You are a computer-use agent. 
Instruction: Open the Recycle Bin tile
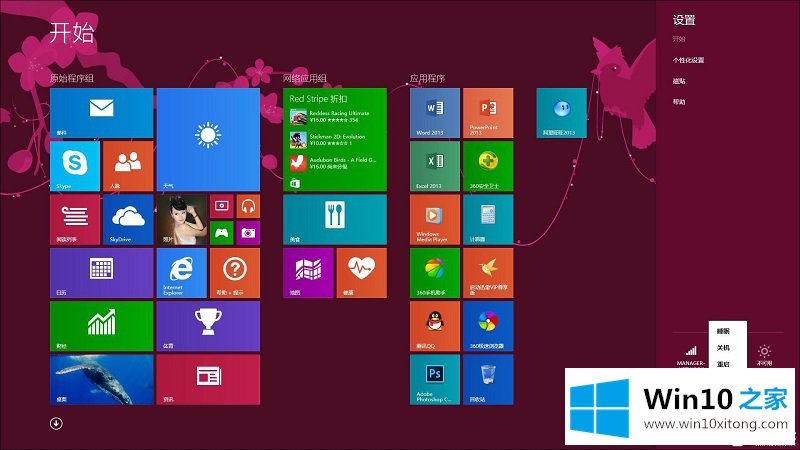[488, 380]
